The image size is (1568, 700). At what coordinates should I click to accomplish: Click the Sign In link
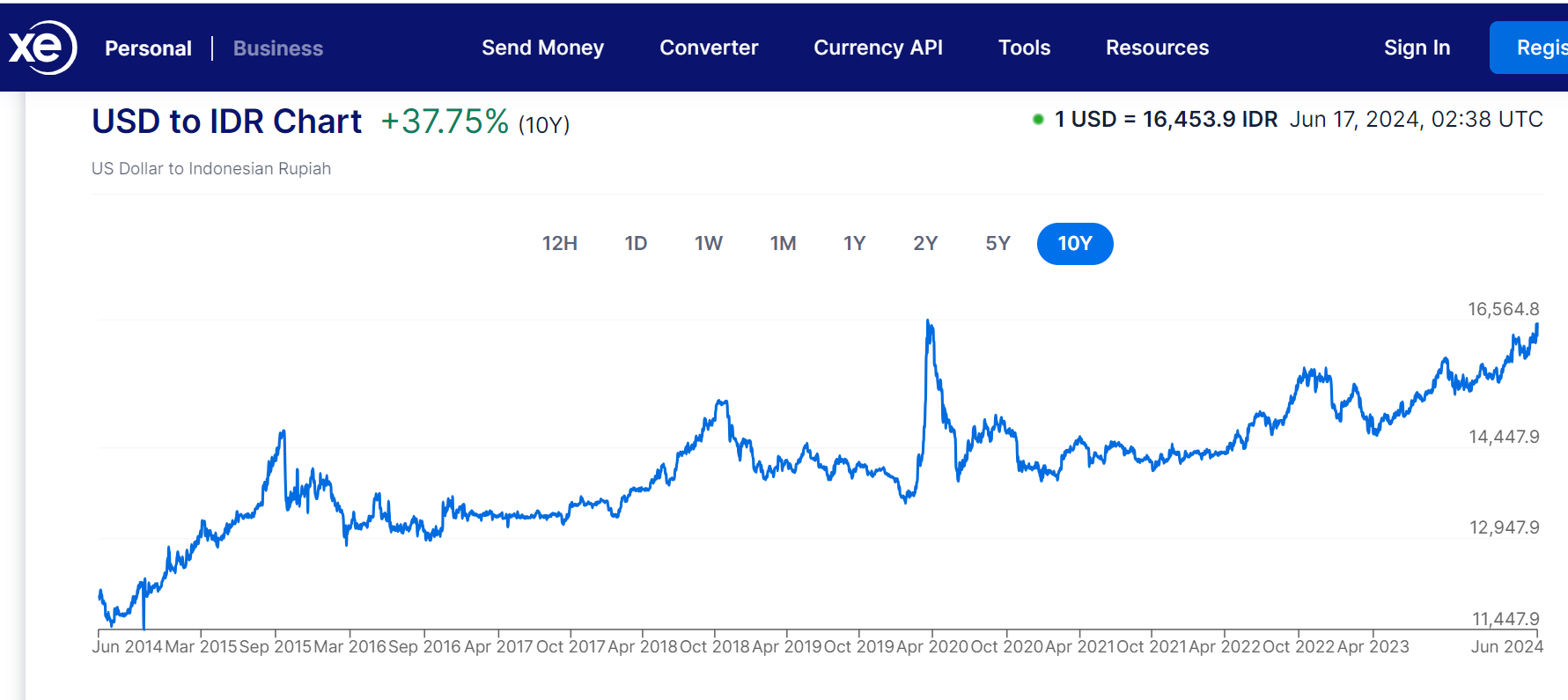(1417, 48)
